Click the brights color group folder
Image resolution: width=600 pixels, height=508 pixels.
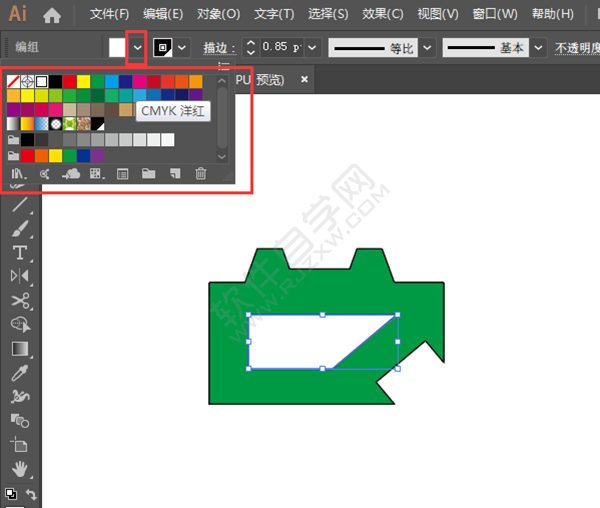(x=13, y=156)
